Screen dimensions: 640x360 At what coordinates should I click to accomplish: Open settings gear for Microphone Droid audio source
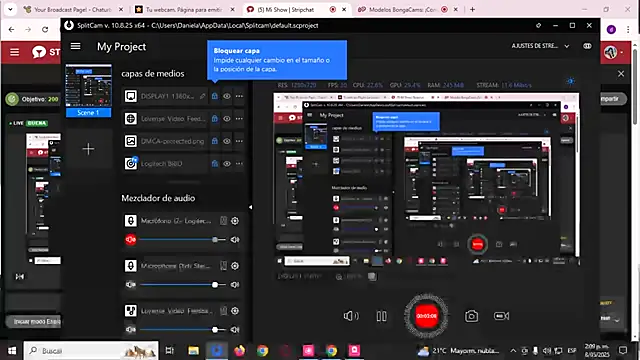point(235,266)
